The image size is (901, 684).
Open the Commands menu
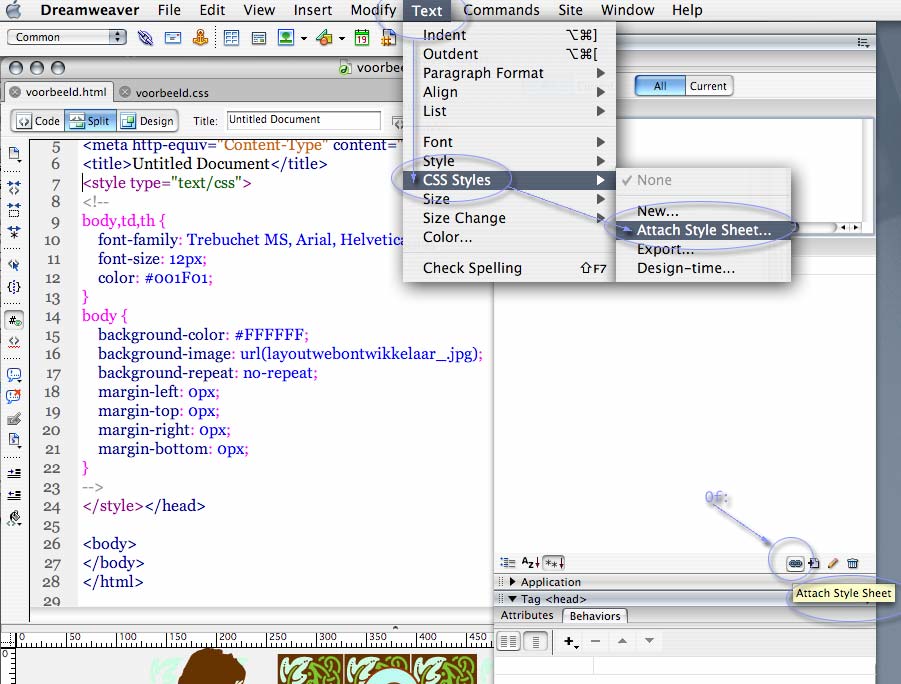pos(501,10)
